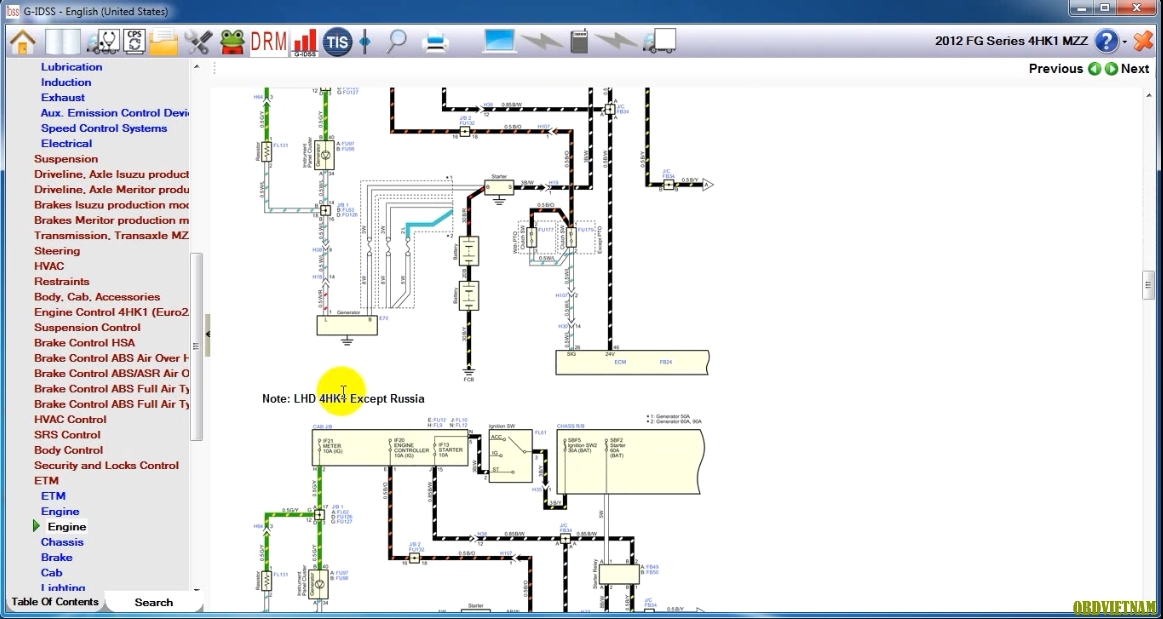The height and width of the screenshot is (619, 1163).
Task: Go to the previous page green arrow
Action: 1094,69
